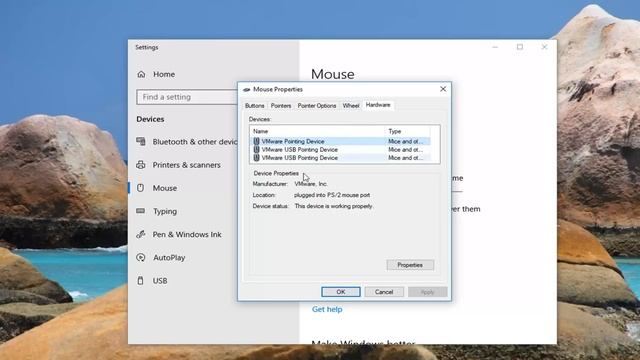Click the Type column header
This screenshot has width=640, height=360.
click(x=407, y=131)
